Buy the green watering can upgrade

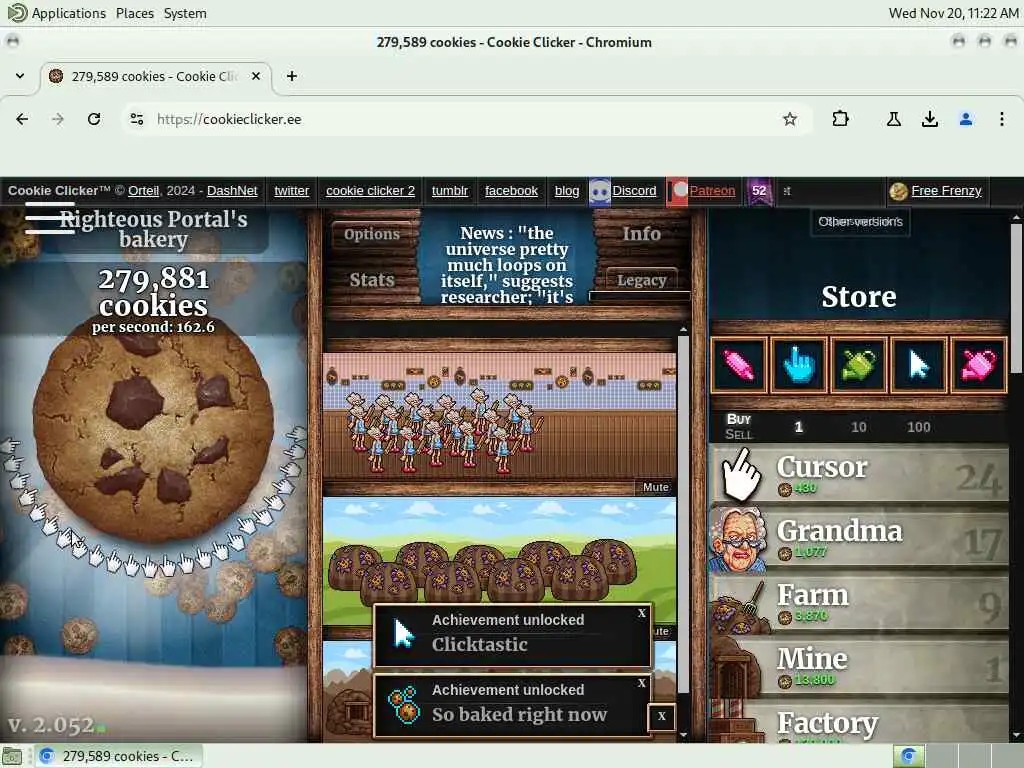859,365
